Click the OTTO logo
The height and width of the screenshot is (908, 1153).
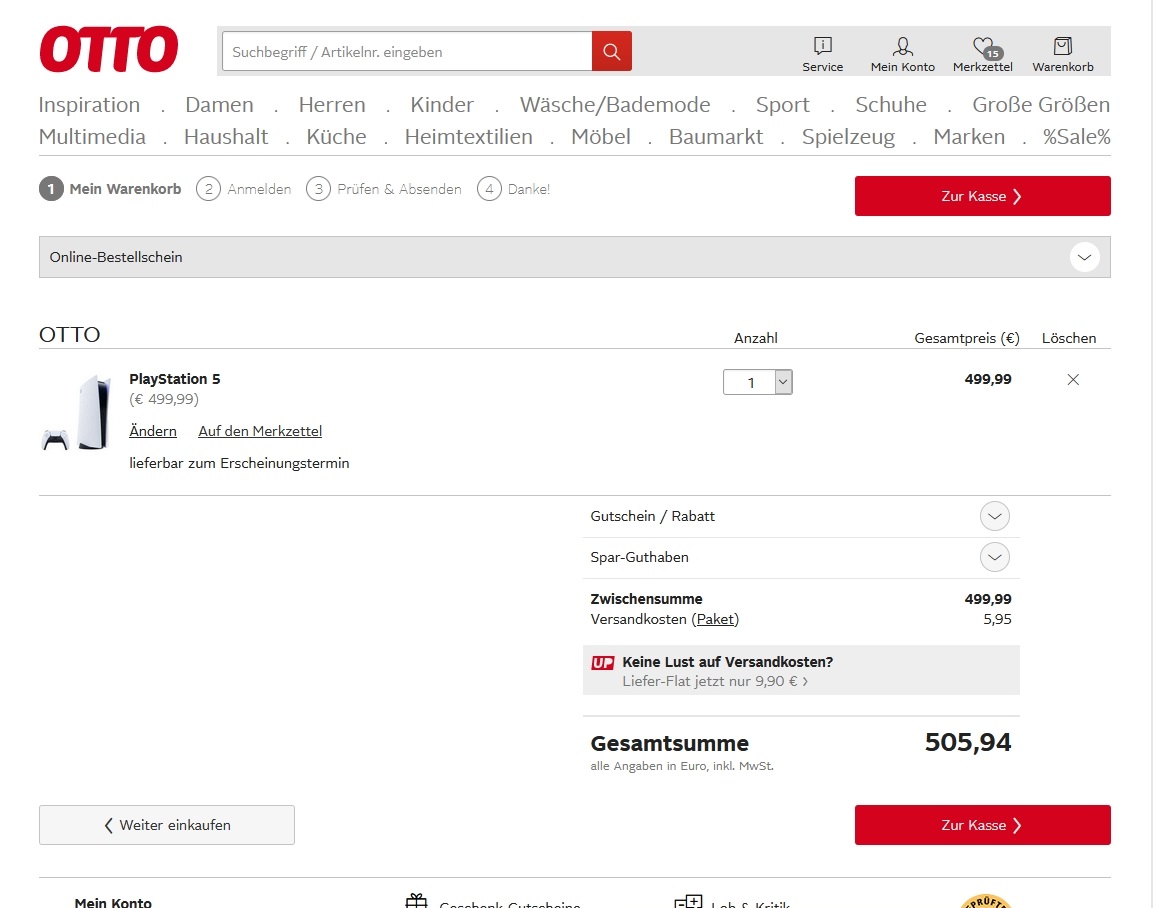tap(109, 49)
